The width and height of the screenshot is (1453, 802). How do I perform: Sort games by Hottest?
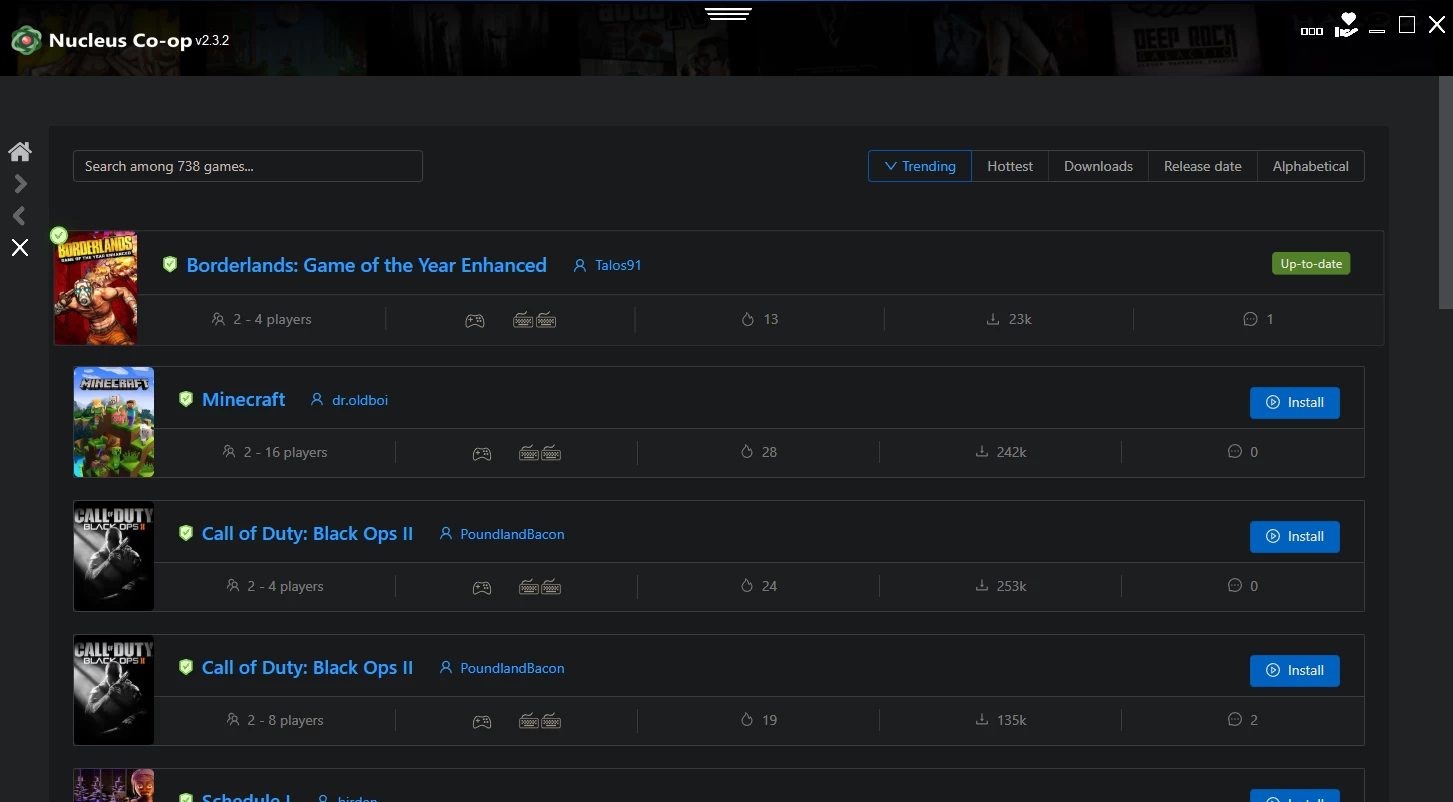coord(1009,166)
